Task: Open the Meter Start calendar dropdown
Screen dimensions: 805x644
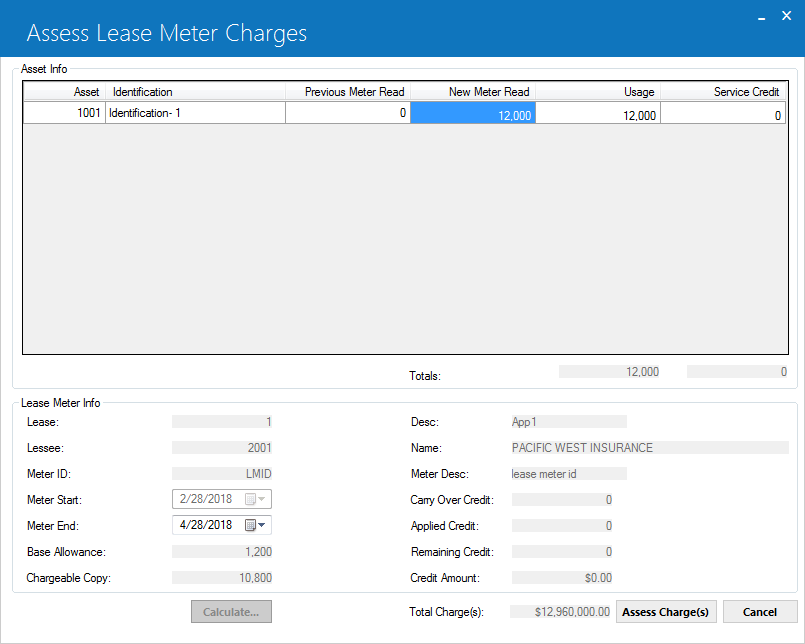Action: coord(255,499)
